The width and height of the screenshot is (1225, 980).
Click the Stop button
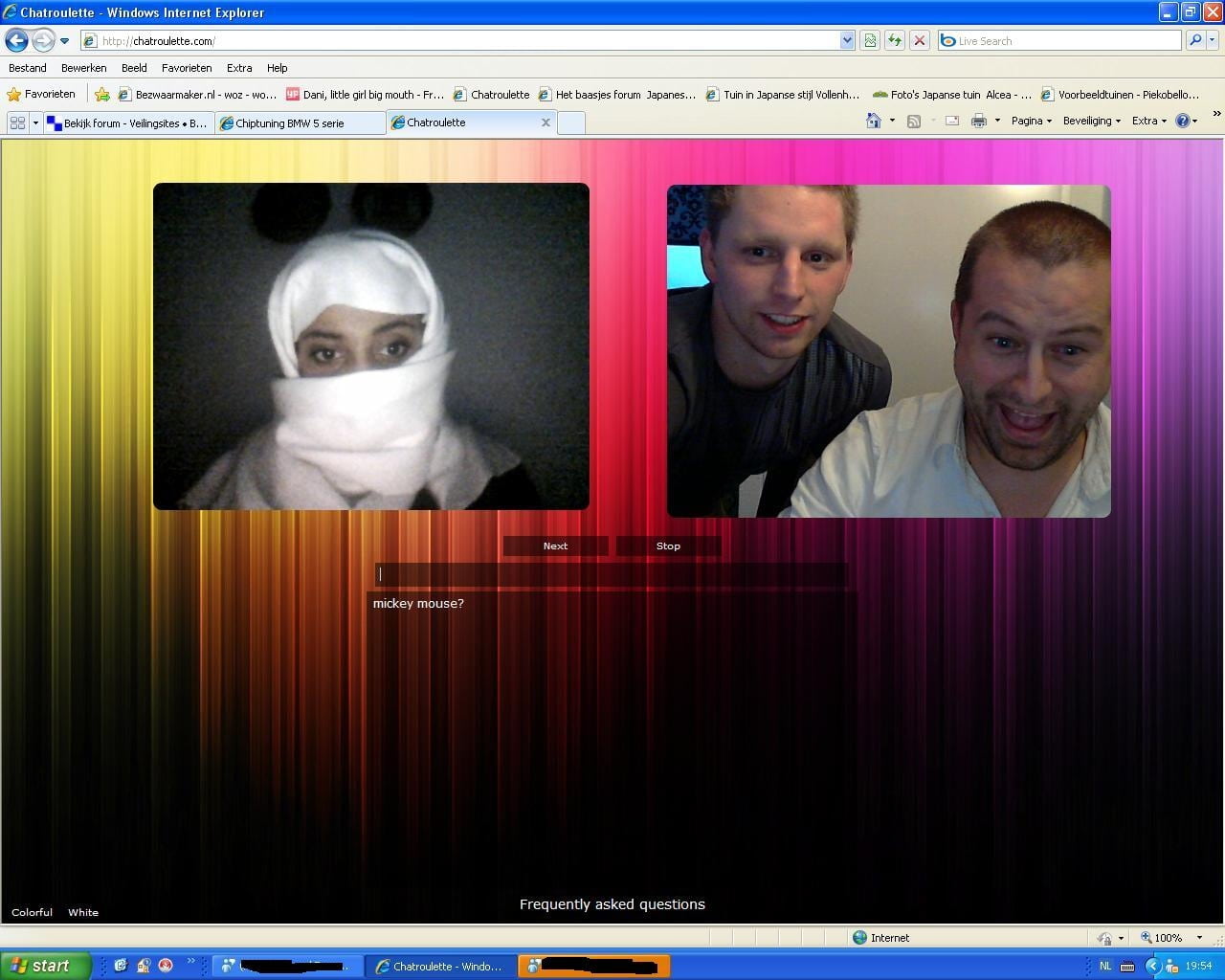click(668, 546)
